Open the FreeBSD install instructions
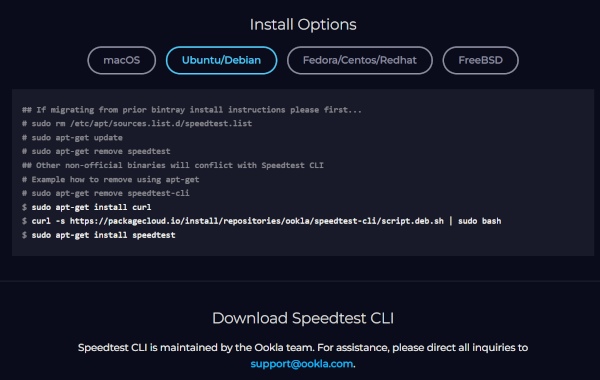Image resolution: width=600 pixels, height=380 pixels. click(x=480, y=60)
